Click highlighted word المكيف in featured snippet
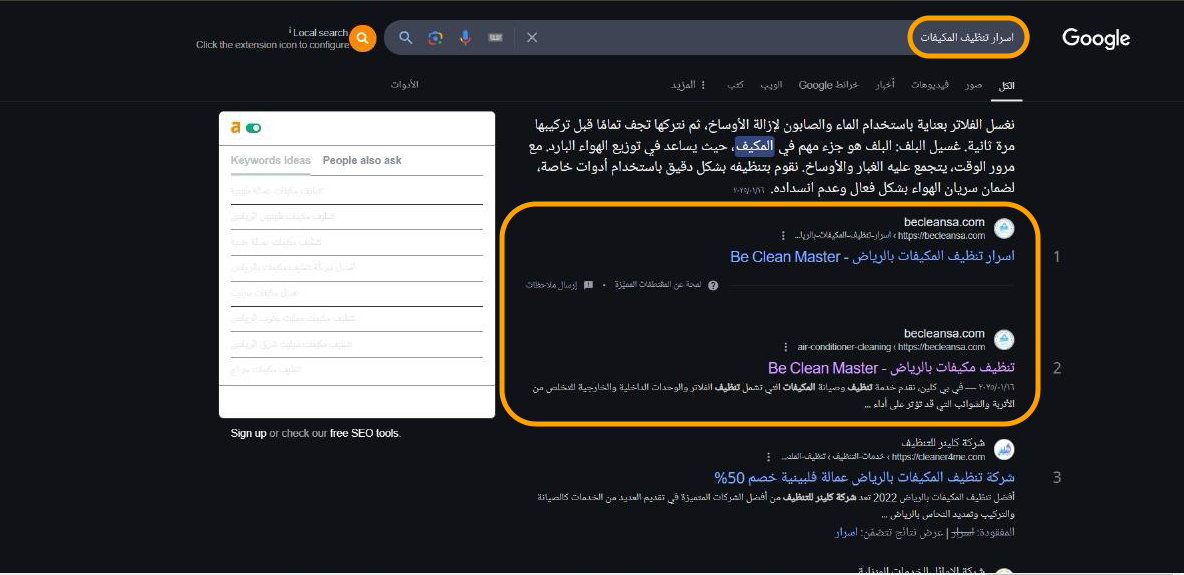The height and width of the screenshot is (575, 1184). click(753, 146)
